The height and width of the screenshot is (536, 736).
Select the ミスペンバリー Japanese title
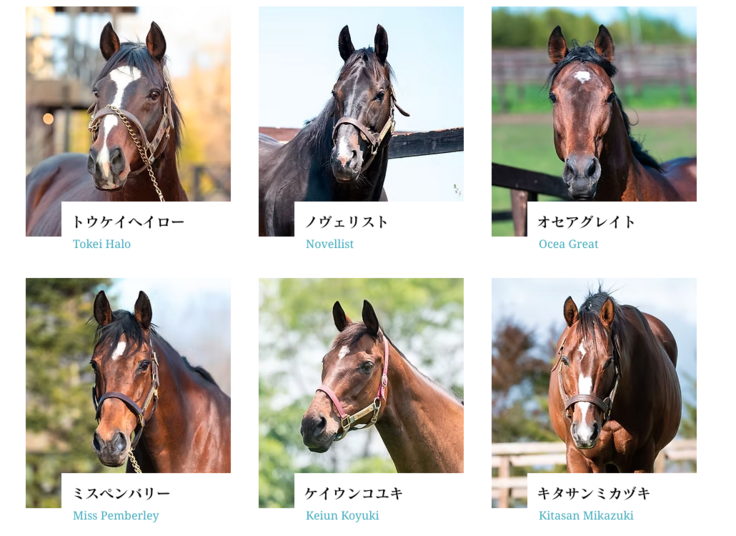click(121, 493)
